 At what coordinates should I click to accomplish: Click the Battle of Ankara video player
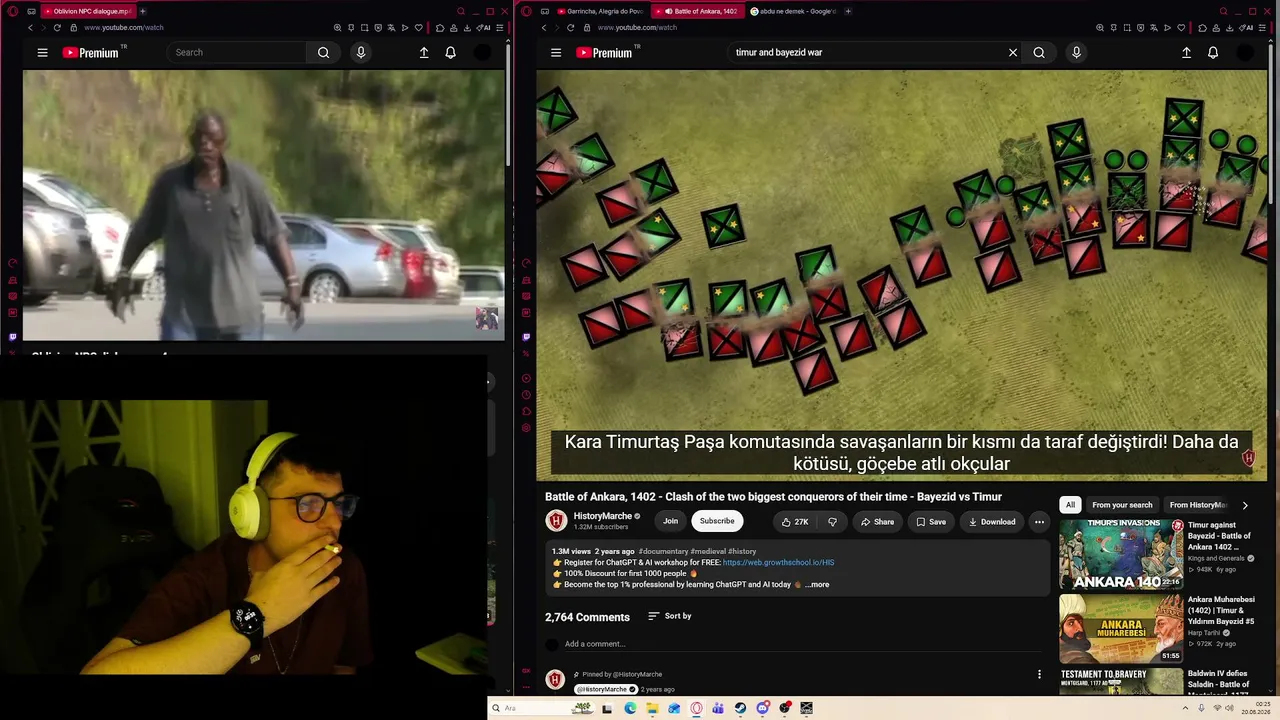[x=902, y=275]
